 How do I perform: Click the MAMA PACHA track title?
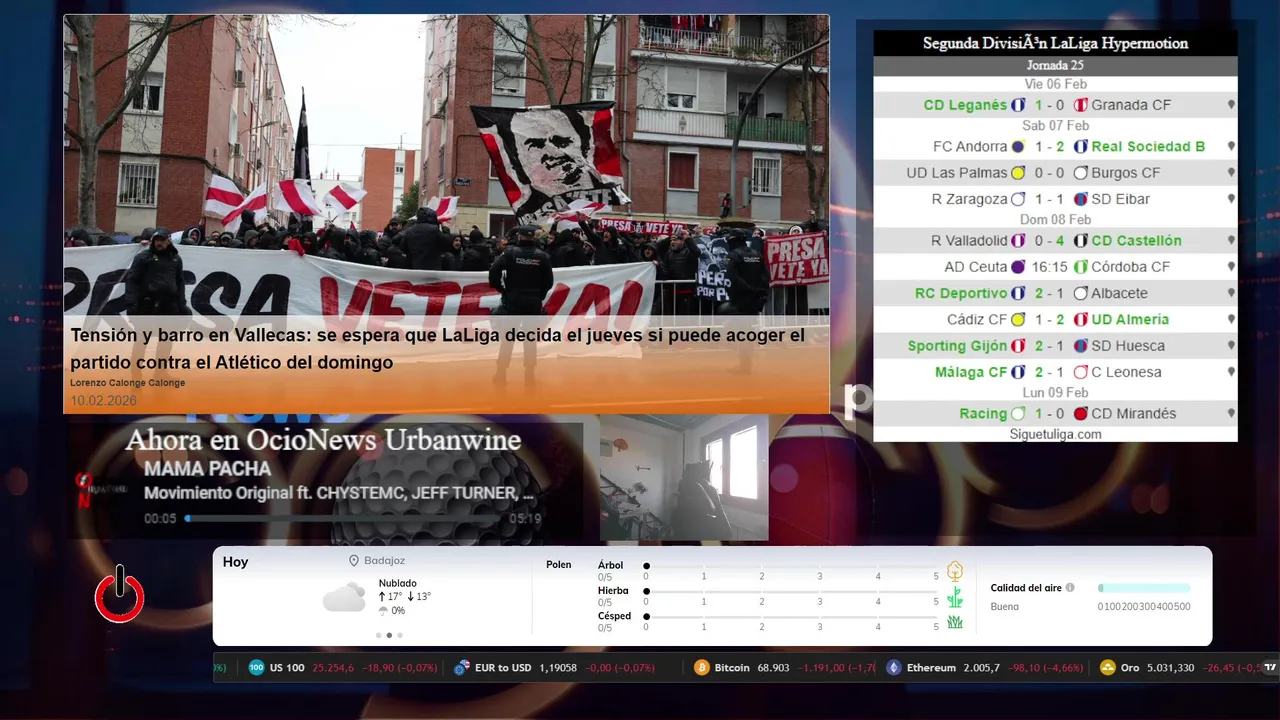[207, 468]
